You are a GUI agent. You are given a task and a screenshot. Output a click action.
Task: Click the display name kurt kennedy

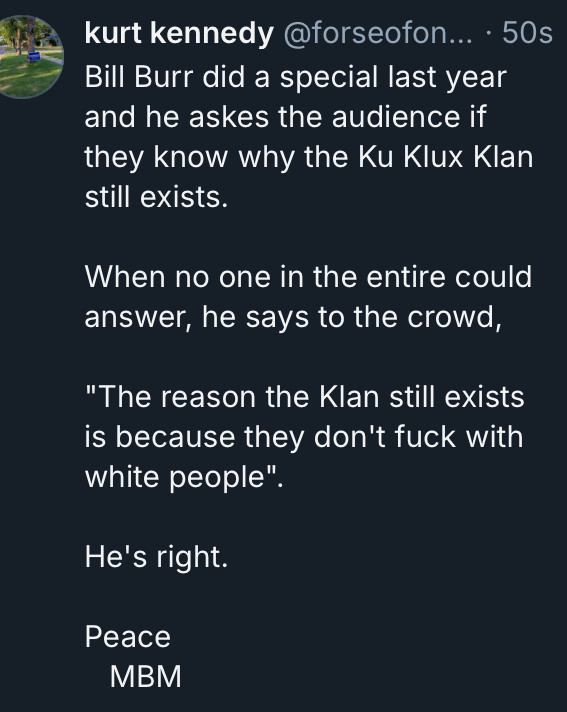pos(179,34)
